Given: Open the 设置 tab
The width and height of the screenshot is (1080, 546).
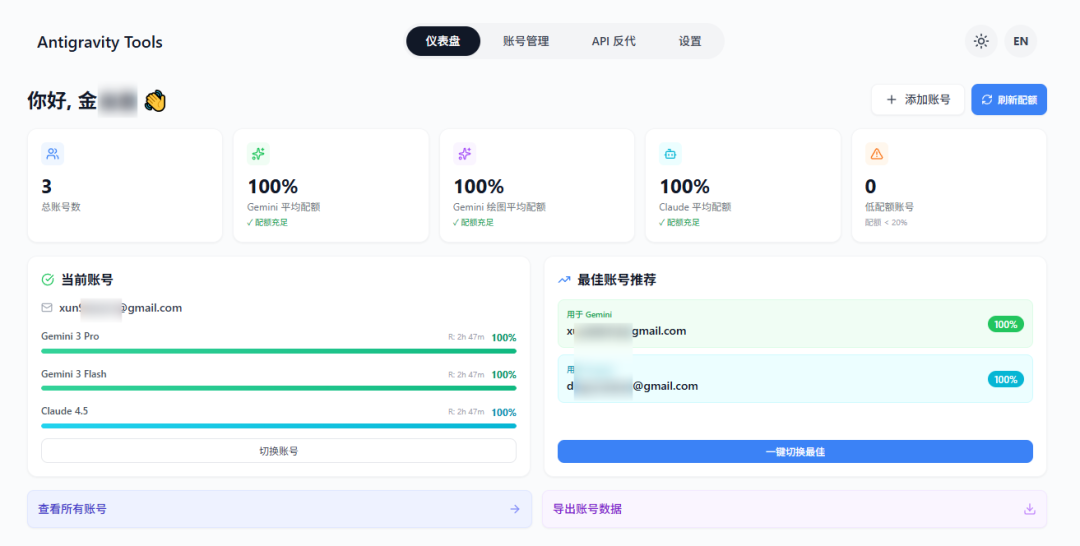Looking at the screenshot, I should pos(690,41).
